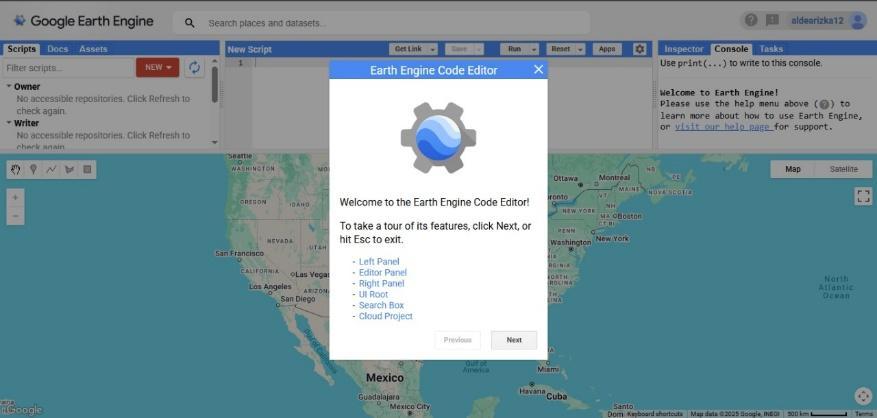Click the New Script title text

249,49
